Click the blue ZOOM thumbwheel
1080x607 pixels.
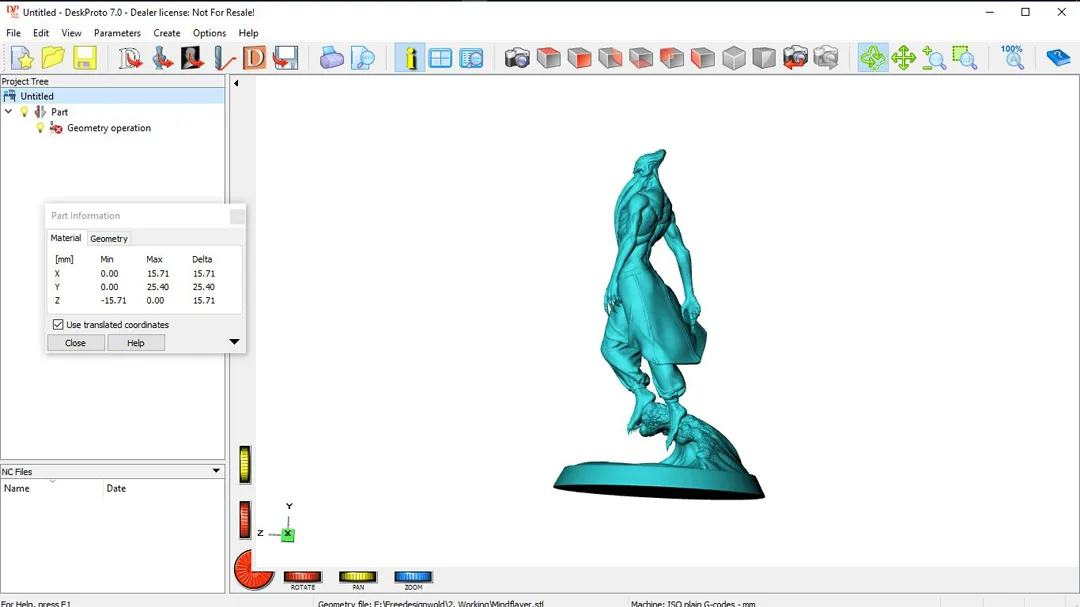click(x=413, y=577)
